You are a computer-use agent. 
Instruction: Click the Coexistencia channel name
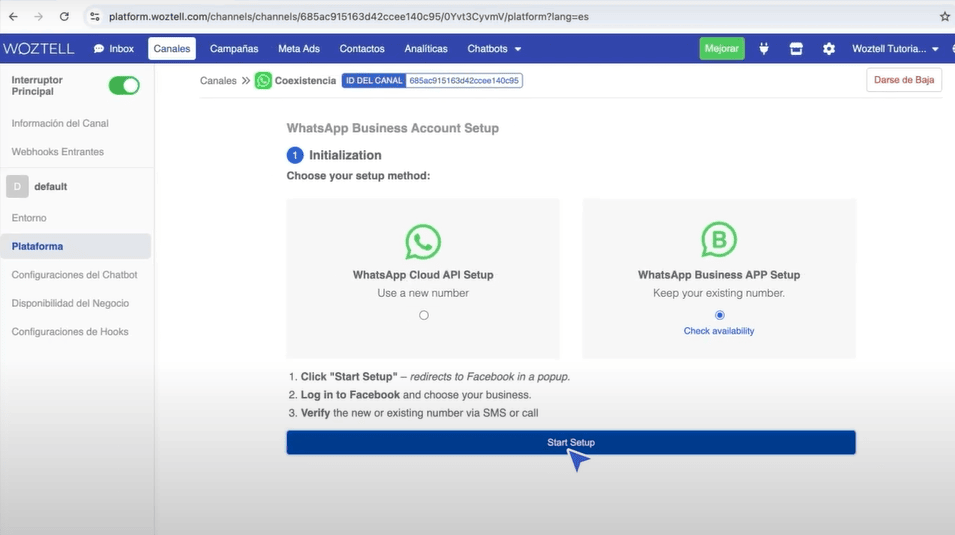click(305, 80)
